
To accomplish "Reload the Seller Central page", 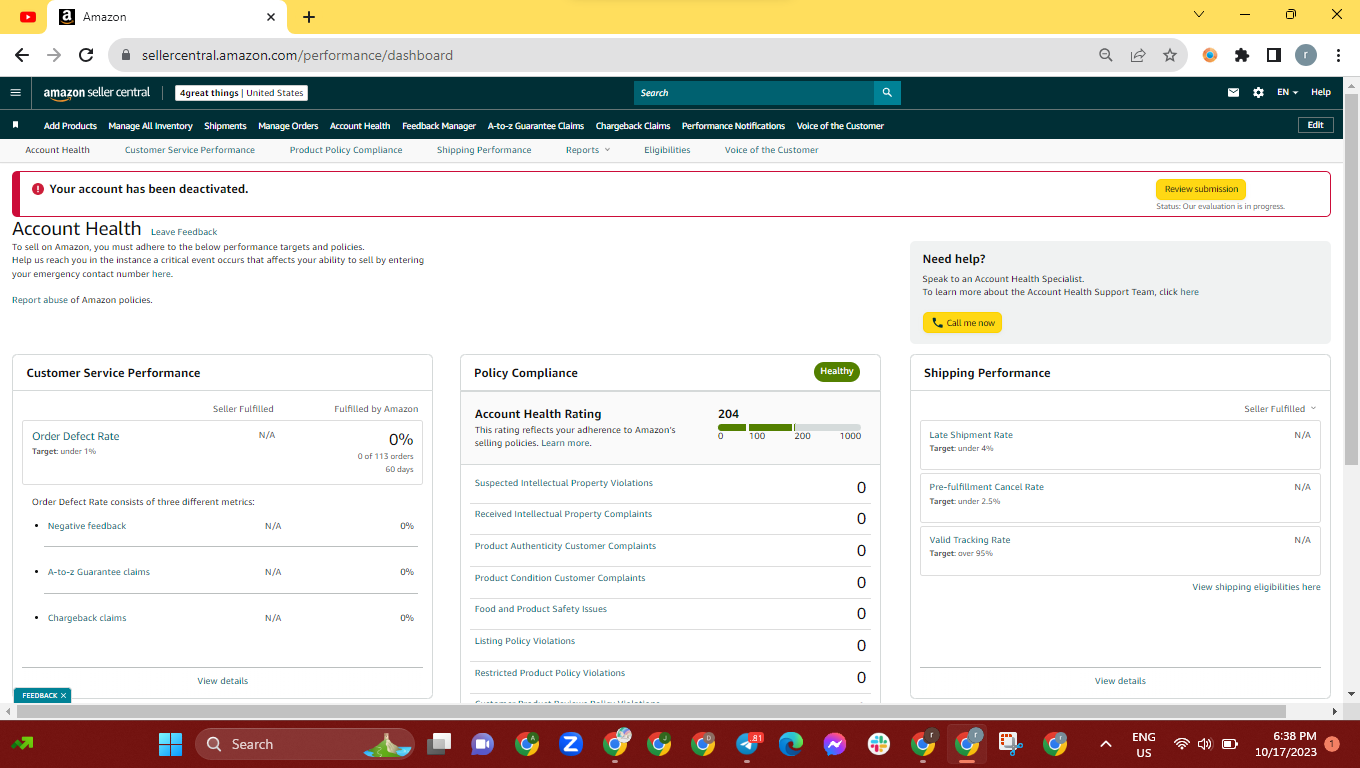I will click(86, 55).
